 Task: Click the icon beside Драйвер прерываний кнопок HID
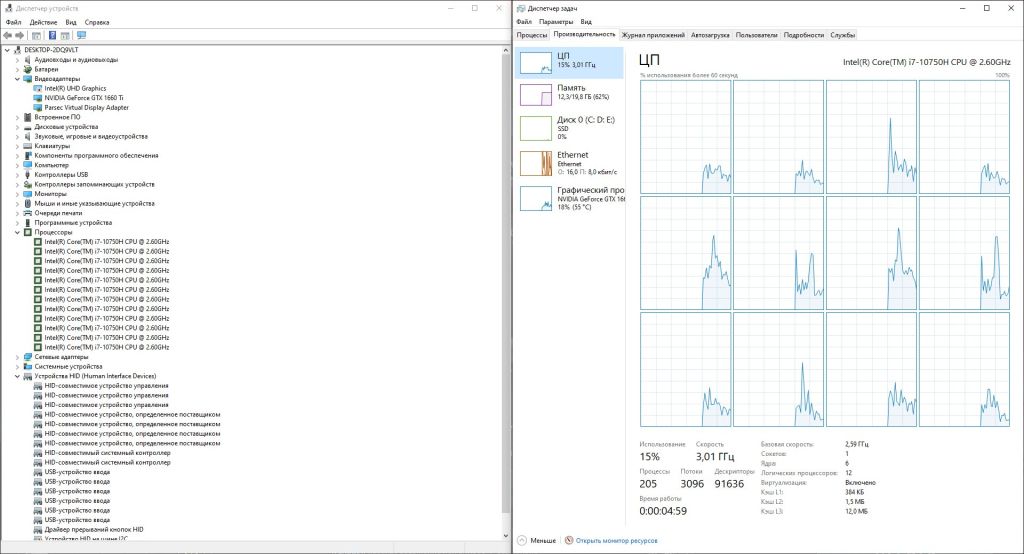coord(38,530)
